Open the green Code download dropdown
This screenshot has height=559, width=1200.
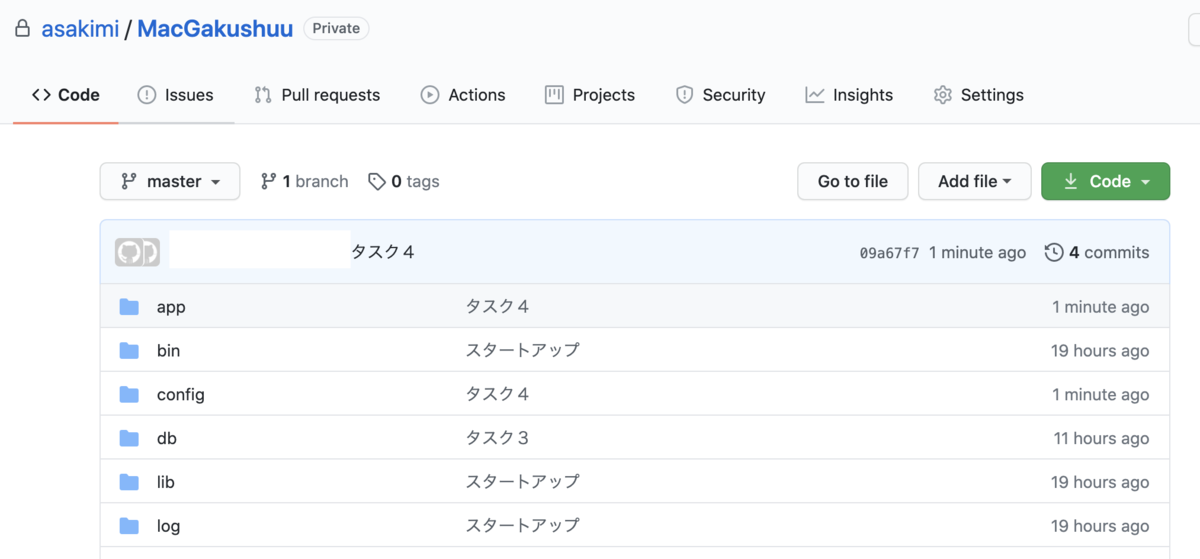[x=1105, y=181]
